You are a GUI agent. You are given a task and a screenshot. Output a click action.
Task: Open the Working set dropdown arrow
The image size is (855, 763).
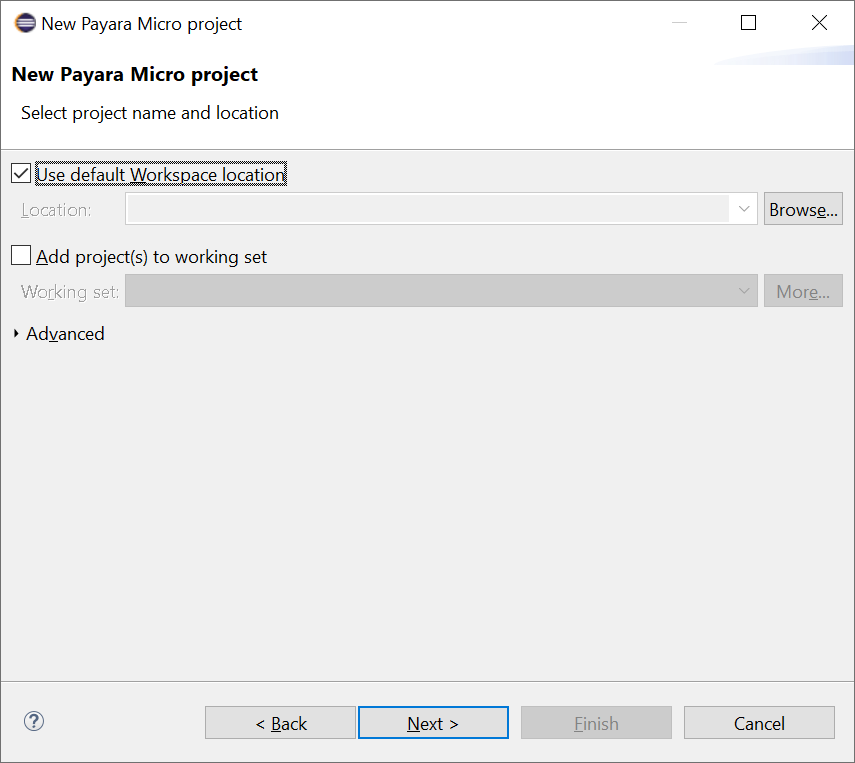(x=743, y=291)
